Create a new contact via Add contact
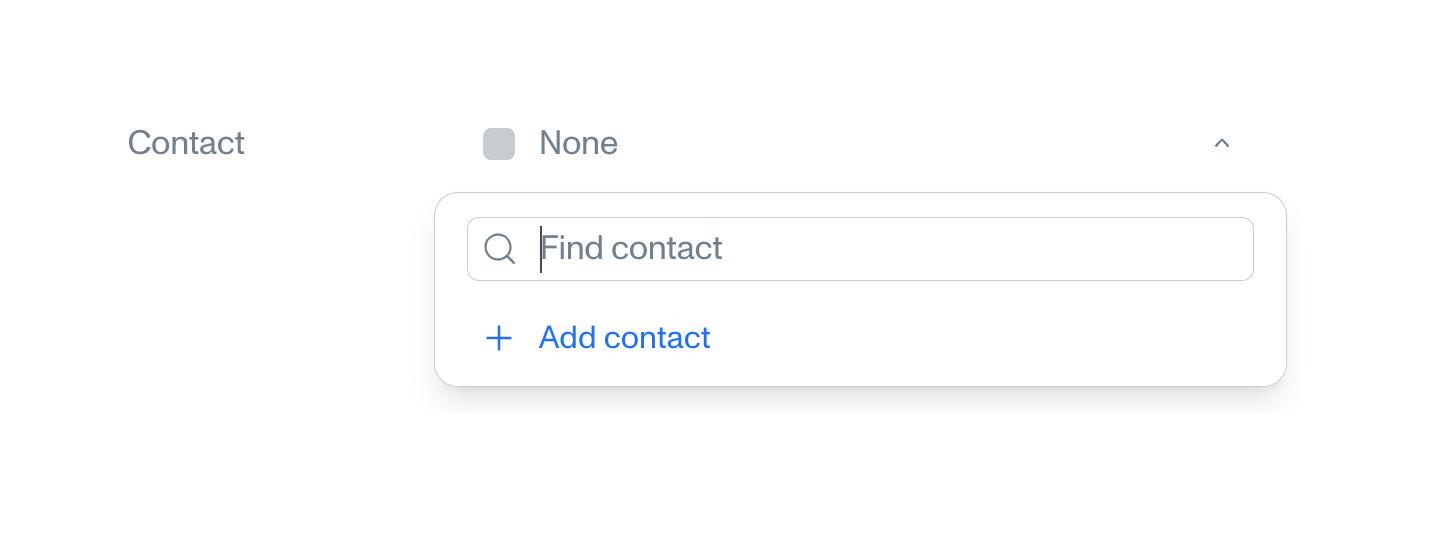This screenshot has height=540, width=1433. 624,338
